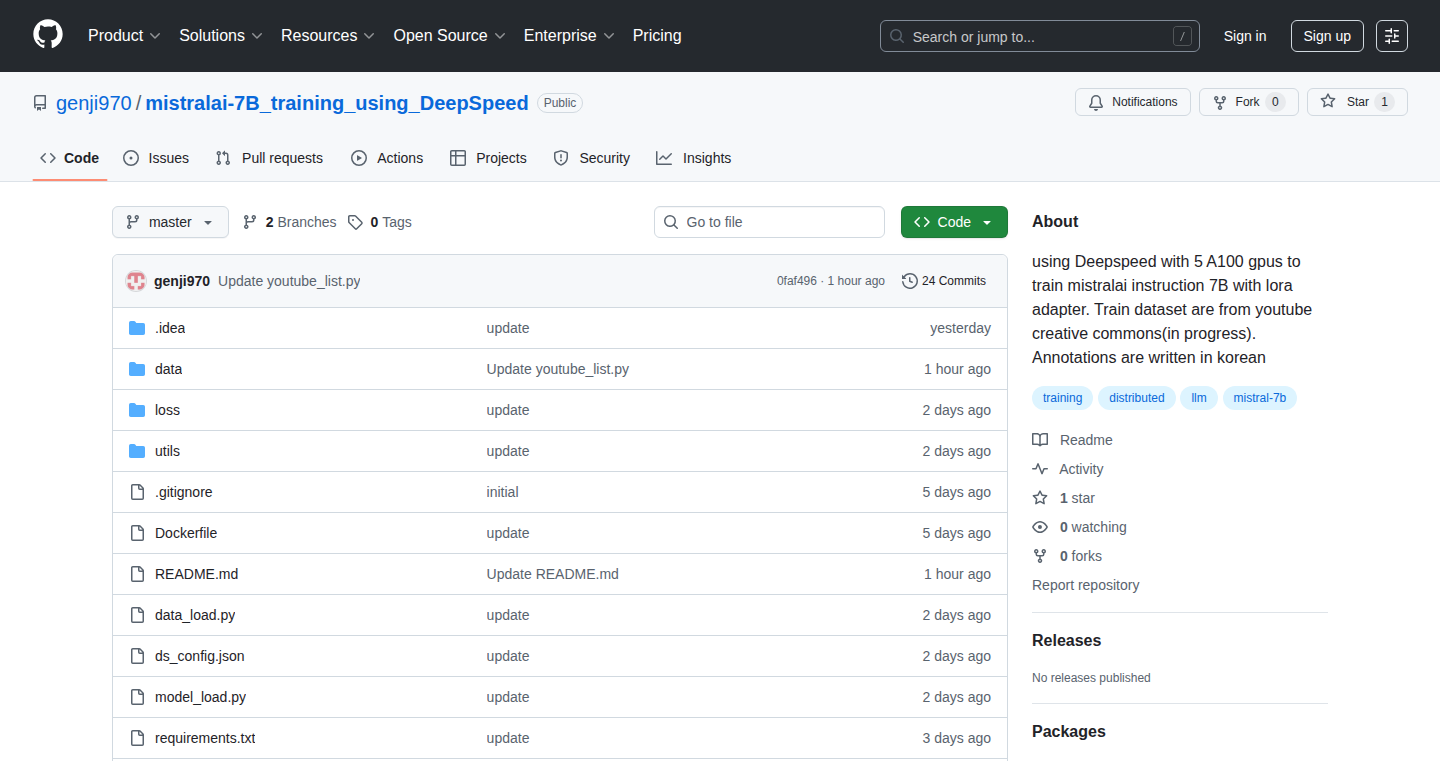Viewport: 1440px width, 761px height.
Task: Open the .idea folder icon
Action: 137,328
